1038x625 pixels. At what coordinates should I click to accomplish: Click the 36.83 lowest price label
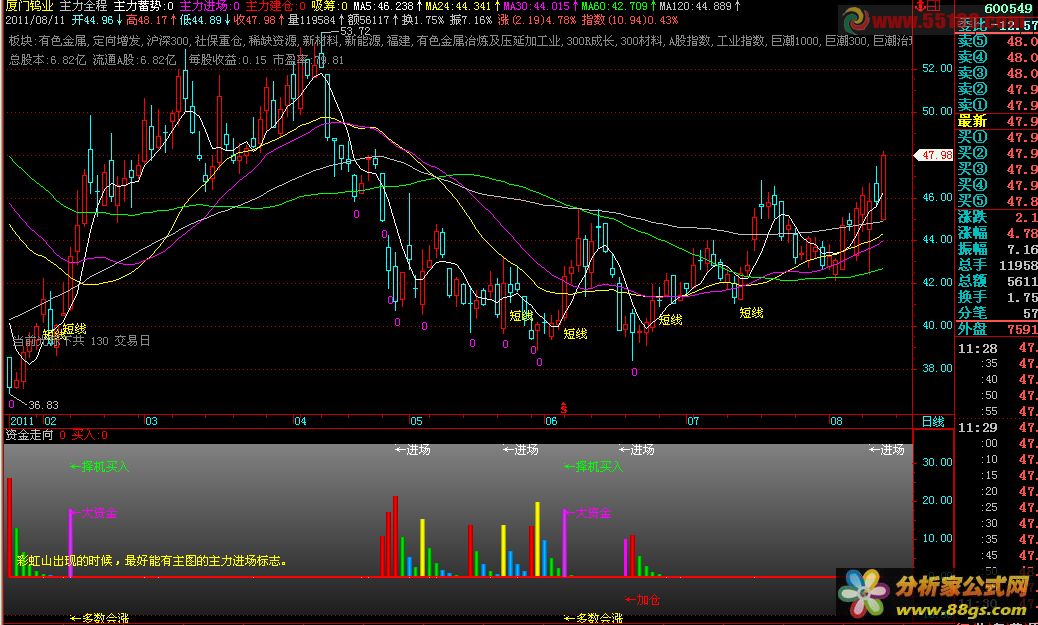click(x=43, y=405)
